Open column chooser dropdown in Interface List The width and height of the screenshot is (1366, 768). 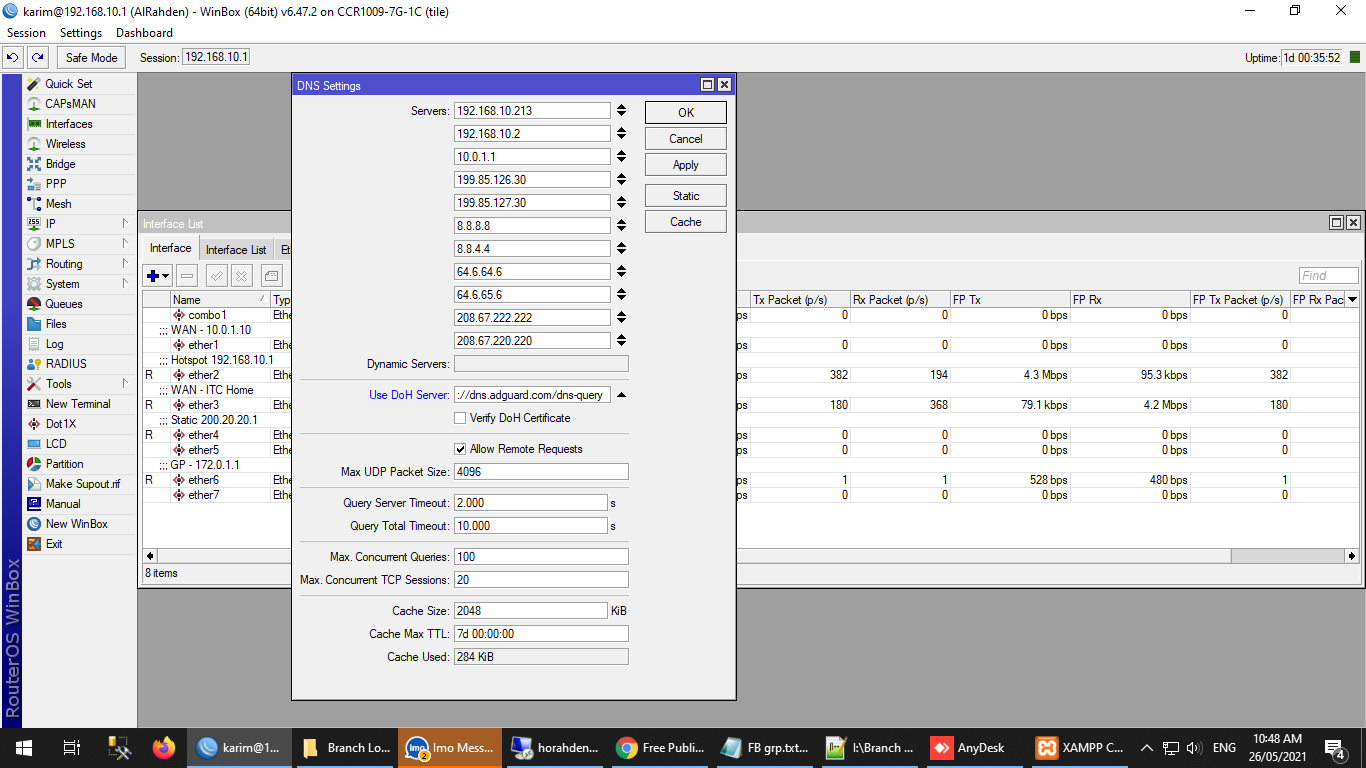[x=1352, y=299]
